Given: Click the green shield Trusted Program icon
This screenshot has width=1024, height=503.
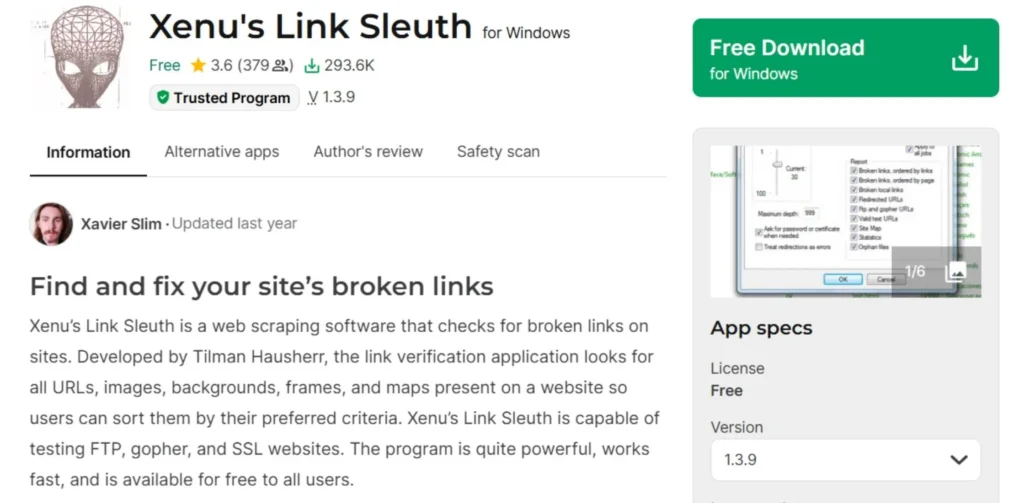Looking at the screenshot, I should 162,98.
